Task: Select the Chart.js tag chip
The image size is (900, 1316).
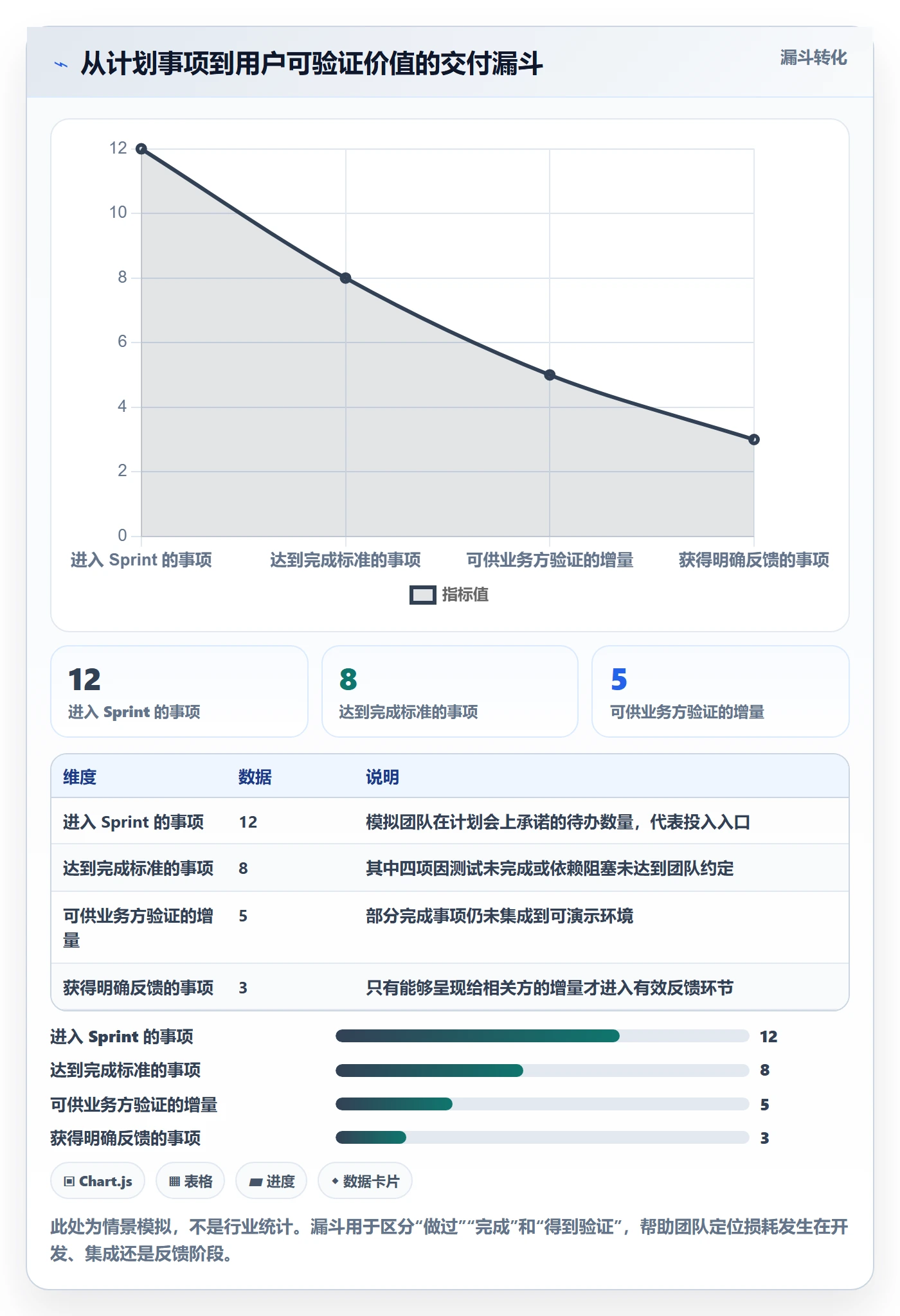Action: [x=98, y=1181]
